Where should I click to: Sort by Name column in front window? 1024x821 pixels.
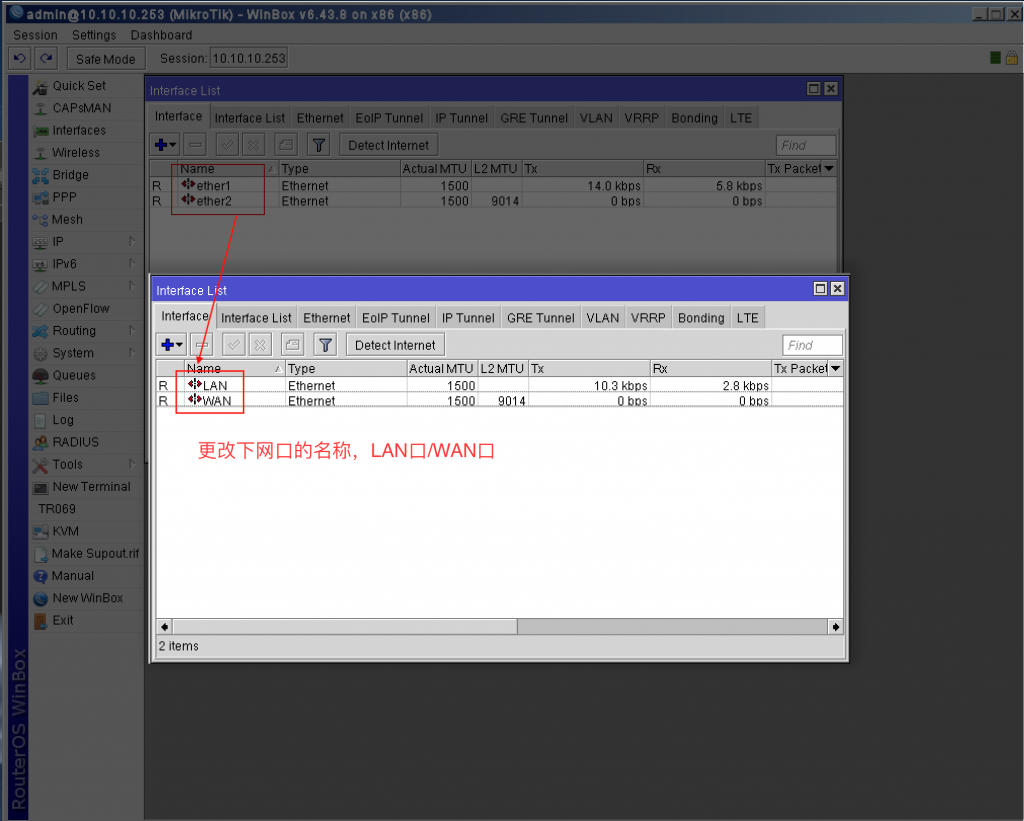(x=234, y=368)
